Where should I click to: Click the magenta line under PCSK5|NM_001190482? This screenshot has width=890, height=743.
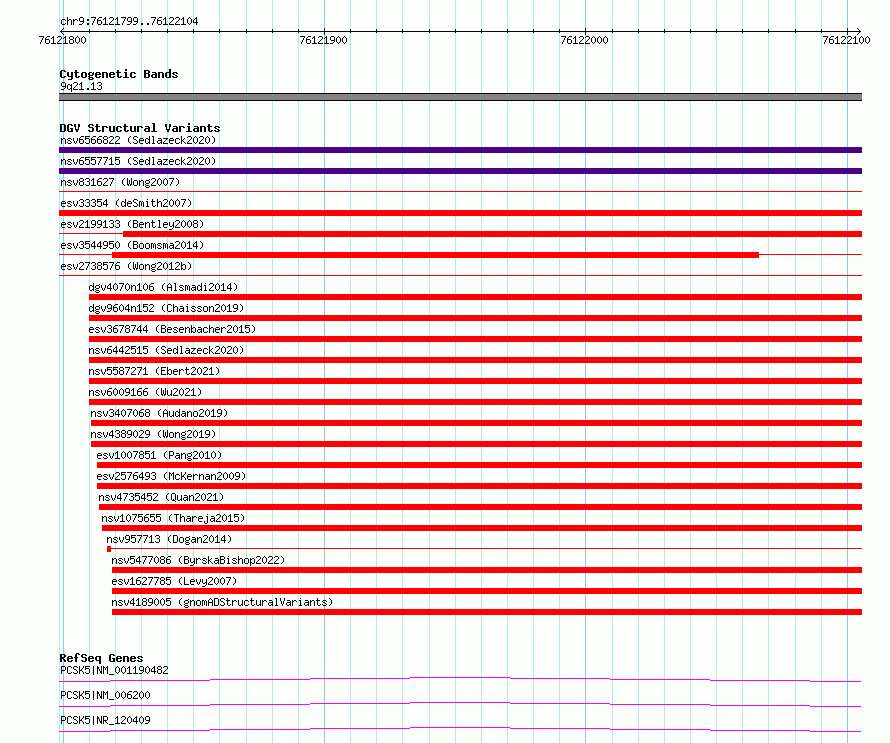point(460,679)
